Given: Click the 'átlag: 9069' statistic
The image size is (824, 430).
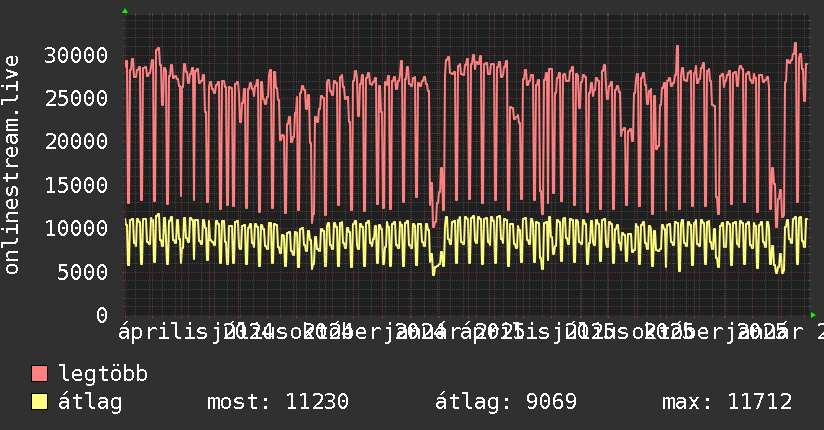Looking at the screenshot, I should click(x=506, y=402).
